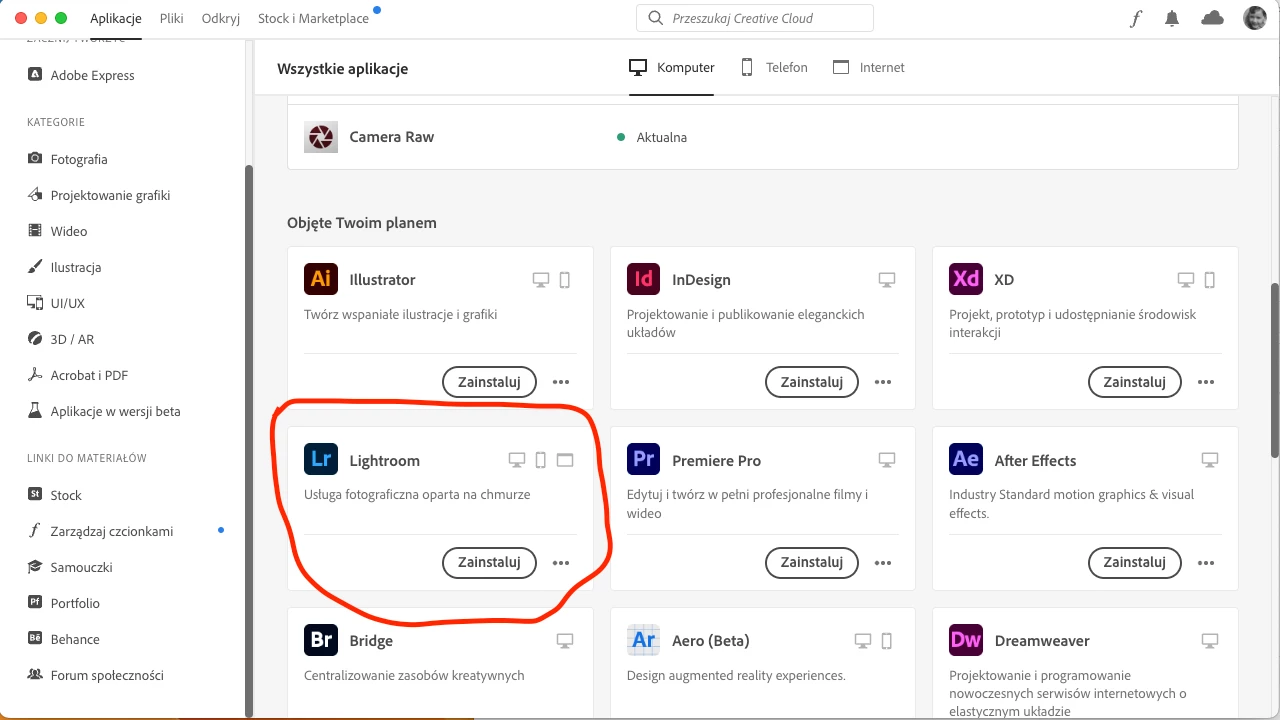This screenshot has height=720, width=1280.
Task: Open more options for Lightroom
Action: coord(561,563)
